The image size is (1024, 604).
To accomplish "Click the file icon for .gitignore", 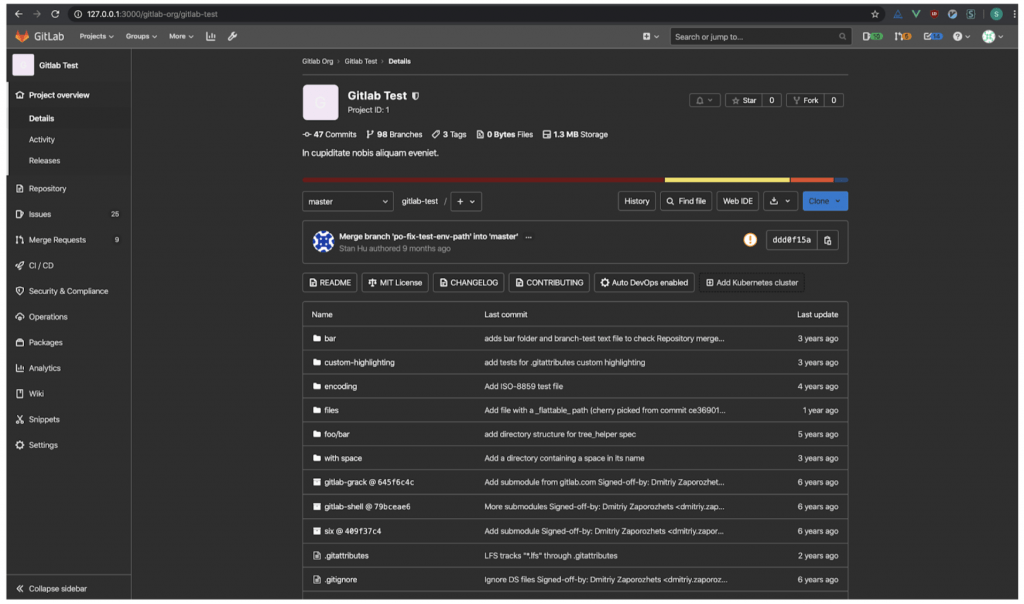I will pyautogui.click(x=317, y=580).
